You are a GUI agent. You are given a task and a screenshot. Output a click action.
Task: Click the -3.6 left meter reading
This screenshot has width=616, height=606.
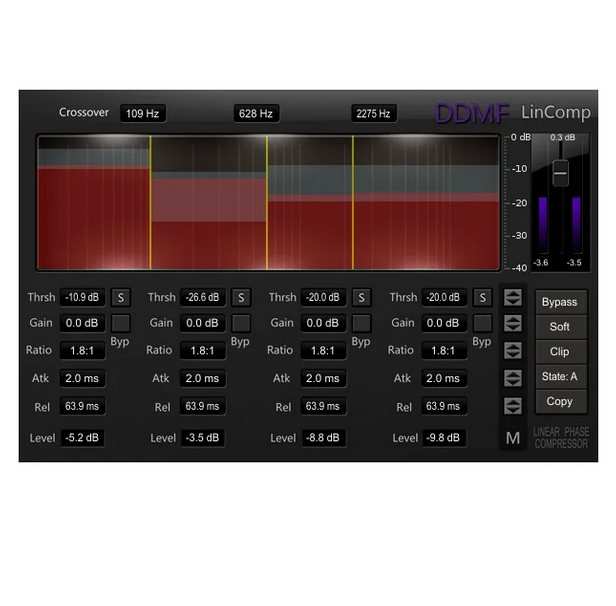click(541, 263)
